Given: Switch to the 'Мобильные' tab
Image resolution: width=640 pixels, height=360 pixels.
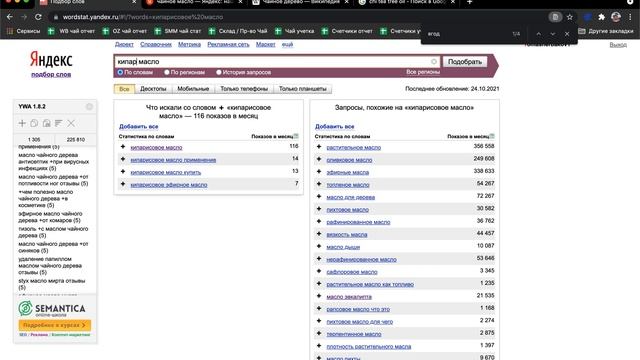Looking at the screenshot, I should click(x=193, y=89).
